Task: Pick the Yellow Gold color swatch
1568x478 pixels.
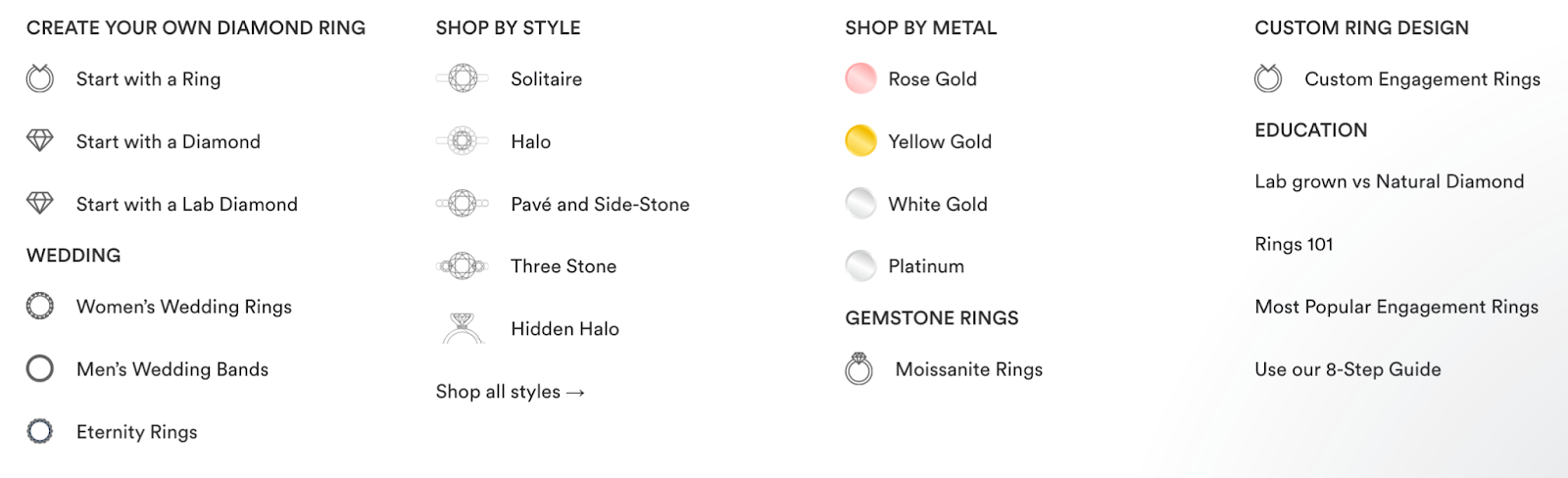Action: (x=860, y=141)
